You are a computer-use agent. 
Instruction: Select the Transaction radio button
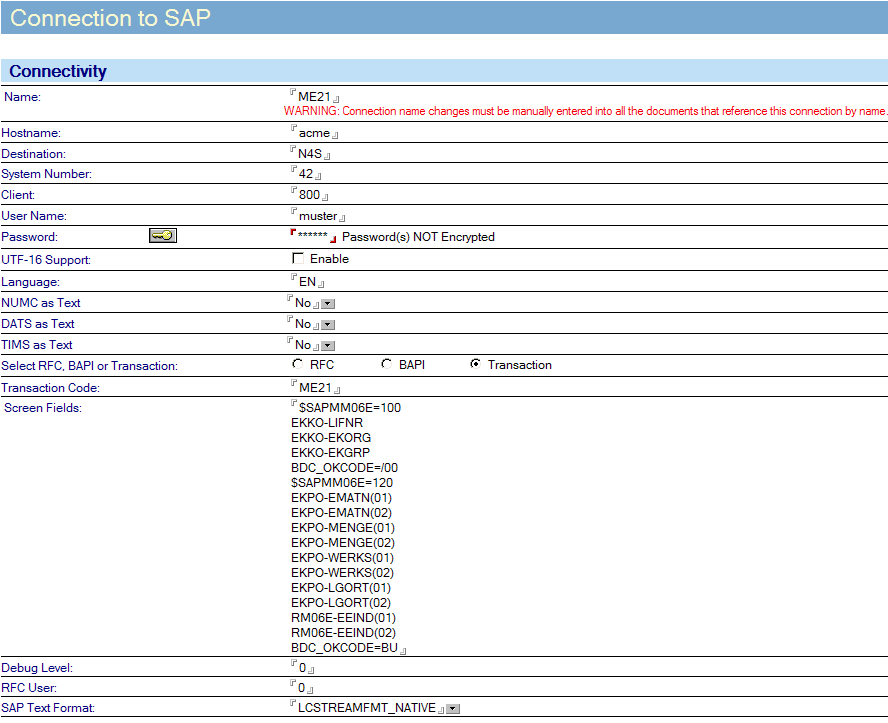(475, 364)
